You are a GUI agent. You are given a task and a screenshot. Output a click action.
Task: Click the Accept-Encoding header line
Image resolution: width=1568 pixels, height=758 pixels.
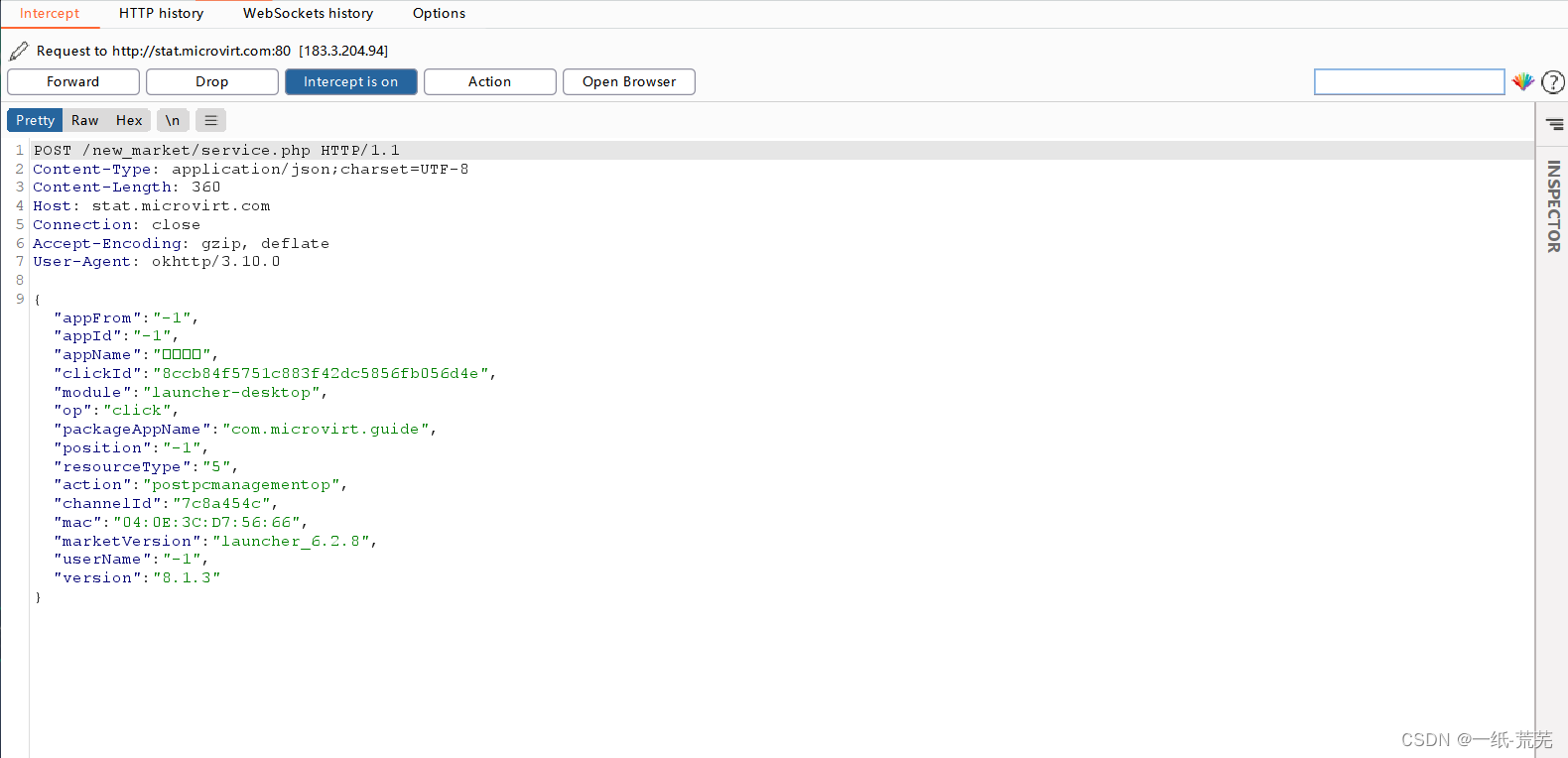click(x=181, y=244)
